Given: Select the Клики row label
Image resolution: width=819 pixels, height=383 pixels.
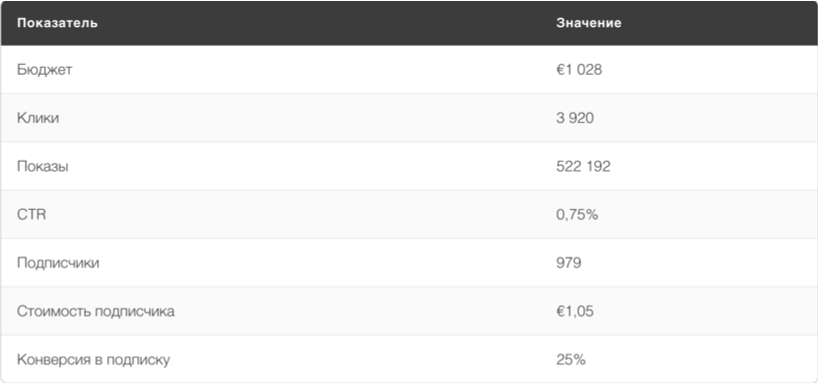Looking at the screenshot, I should click(38, 118).
